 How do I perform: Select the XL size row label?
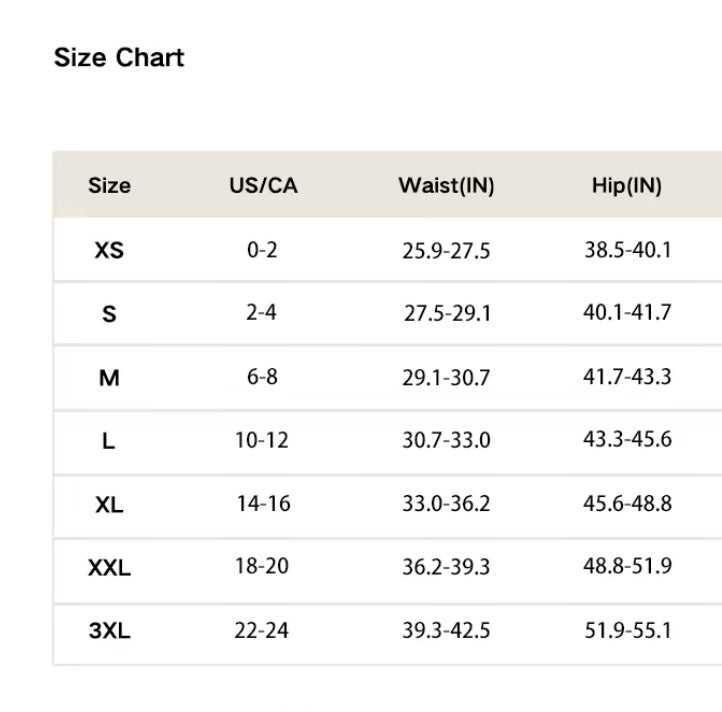(109, 505)
